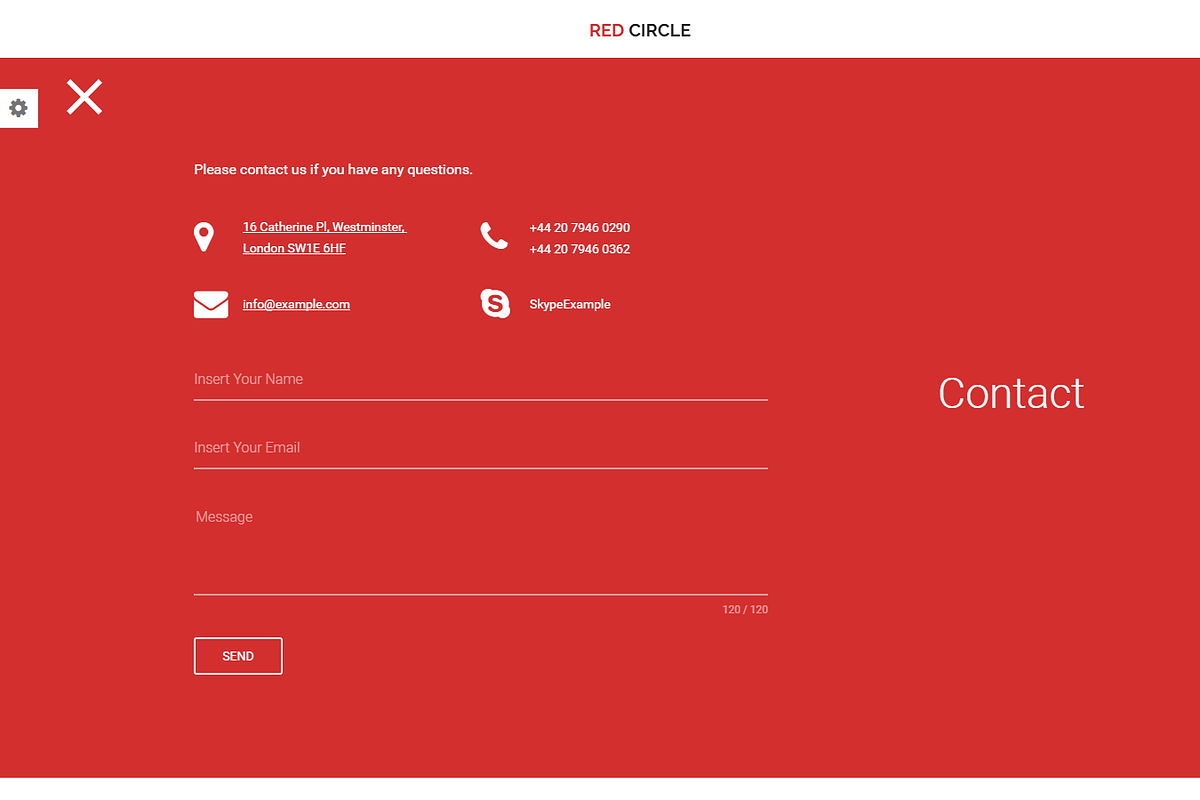
Task: Open the 16 Catherine Pl address link
Action: point(325,238)
